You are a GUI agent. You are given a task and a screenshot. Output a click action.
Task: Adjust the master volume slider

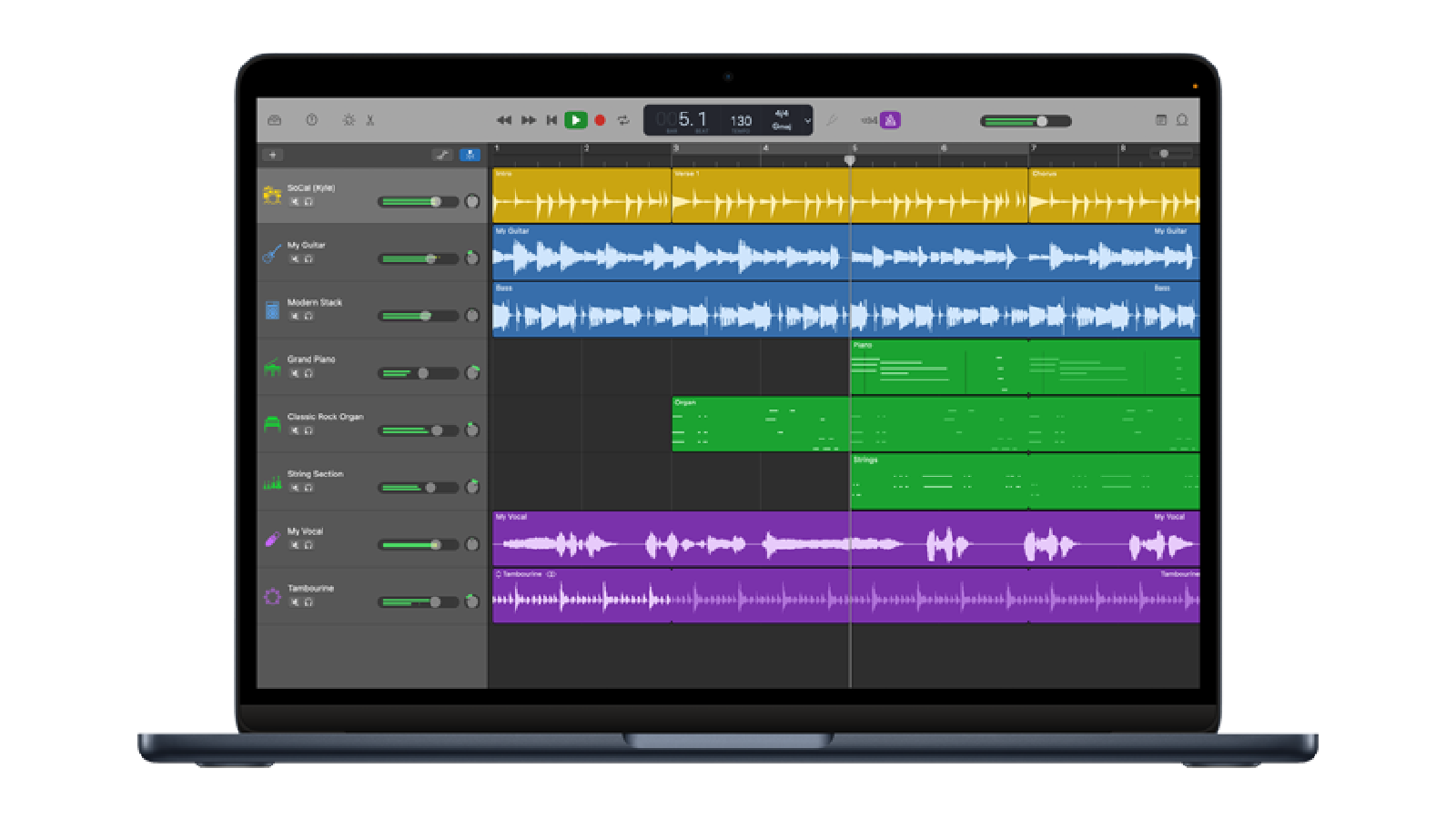point(1026,121)
